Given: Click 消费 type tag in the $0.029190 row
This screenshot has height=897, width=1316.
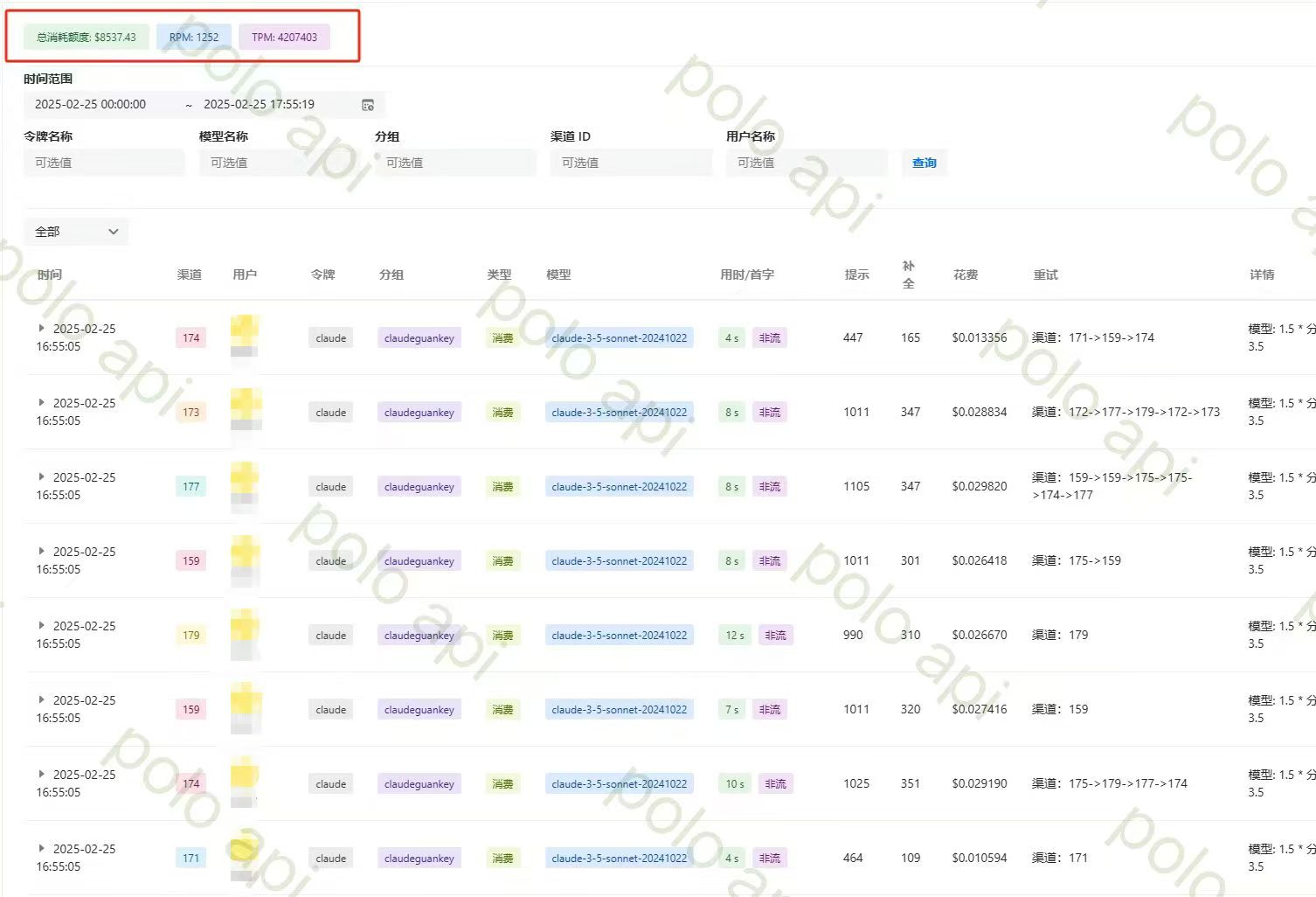Looking at the screenshot, I should pos(502,784).
